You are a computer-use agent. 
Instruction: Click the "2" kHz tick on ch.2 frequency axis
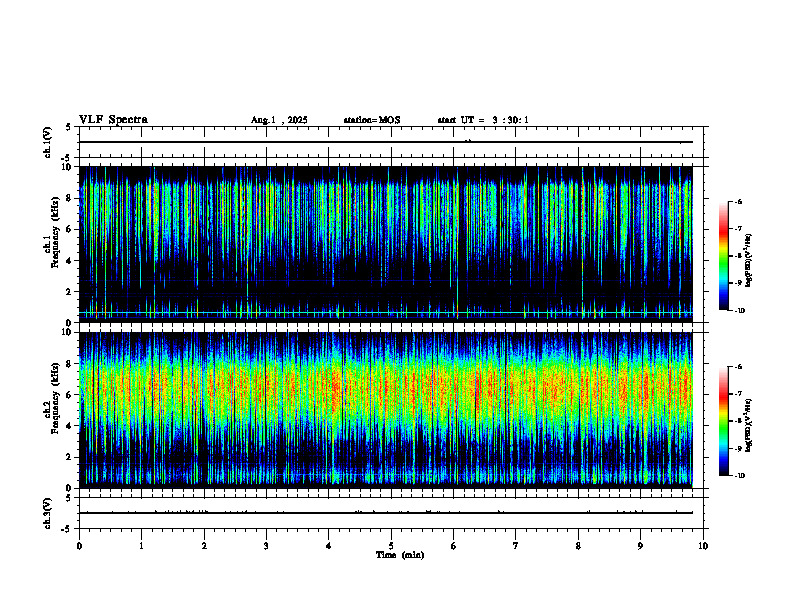pyautogui.click(x=70, y=457)
